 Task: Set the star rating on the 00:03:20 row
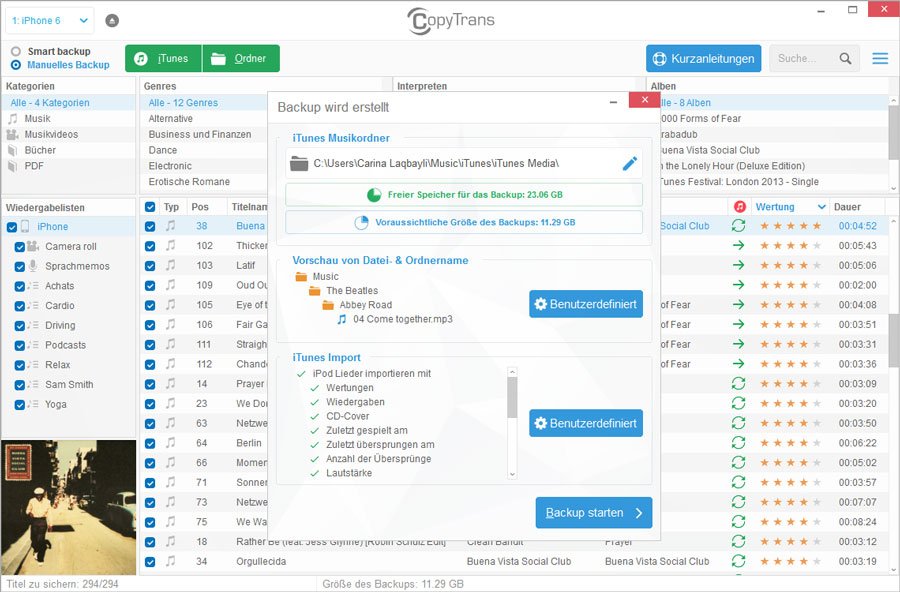pos(790,403)
